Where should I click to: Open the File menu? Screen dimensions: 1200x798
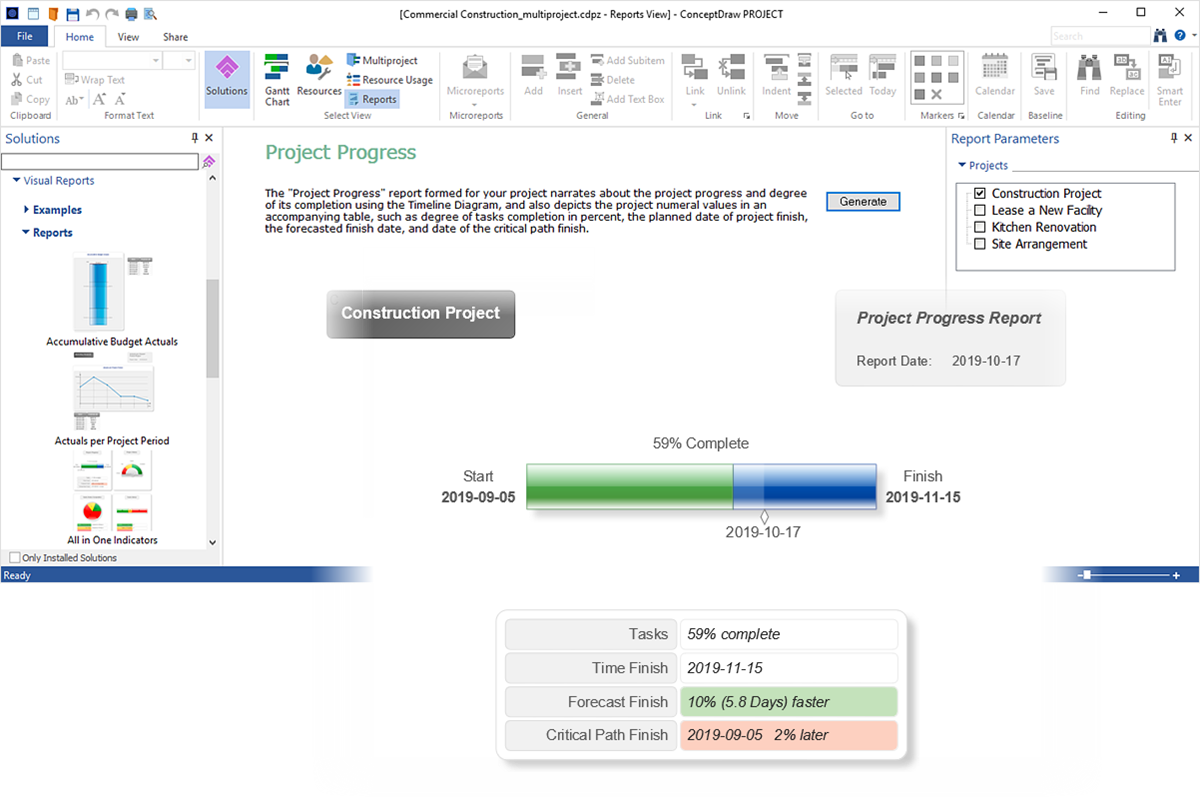25,36
